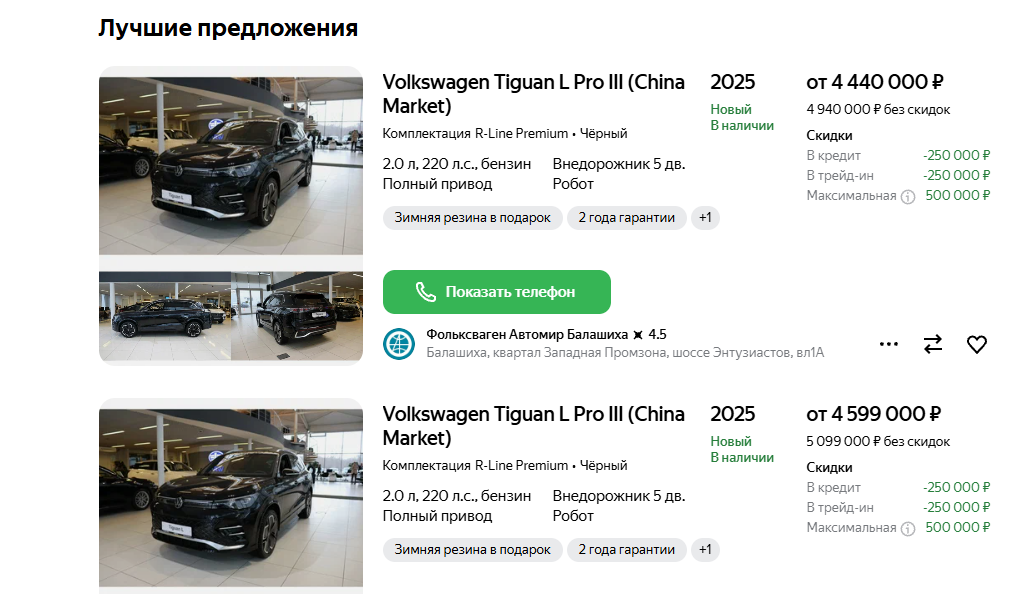Expand +1 extra perks on second listing
Viewport: 1012px width, 594px height.
click(x=705, y=550)
